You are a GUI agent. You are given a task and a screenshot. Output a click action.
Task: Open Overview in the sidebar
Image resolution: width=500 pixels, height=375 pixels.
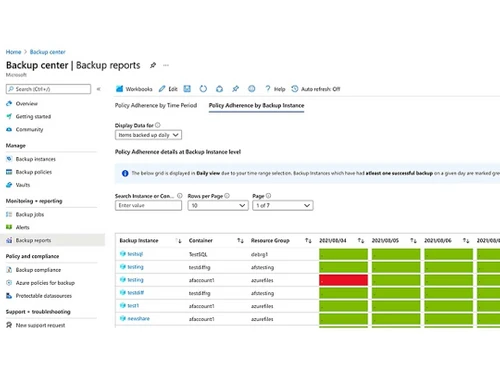27,104
